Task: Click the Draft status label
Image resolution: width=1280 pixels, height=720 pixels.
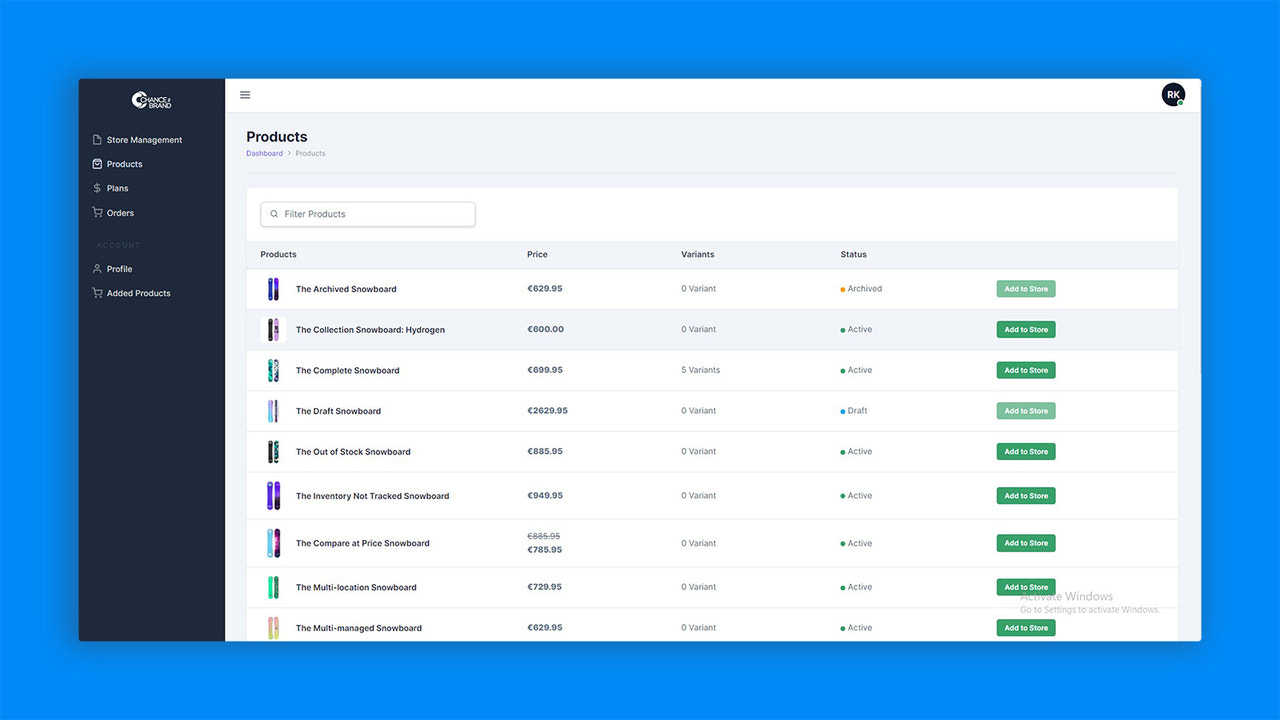Action: tap(857, 411)
